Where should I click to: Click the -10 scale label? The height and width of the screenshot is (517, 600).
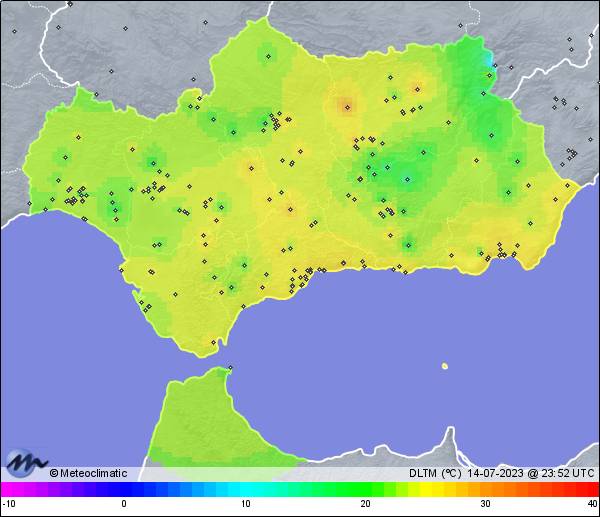[9, 504]
